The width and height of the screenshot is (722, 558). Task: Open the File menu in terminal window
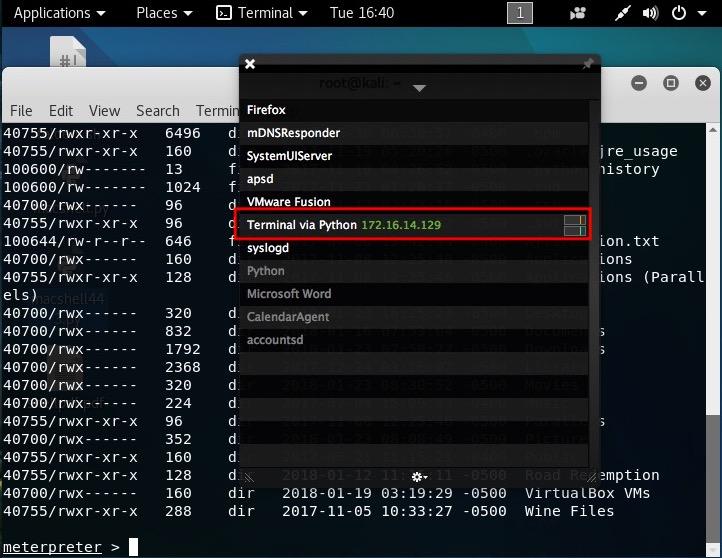coord(21,111)
